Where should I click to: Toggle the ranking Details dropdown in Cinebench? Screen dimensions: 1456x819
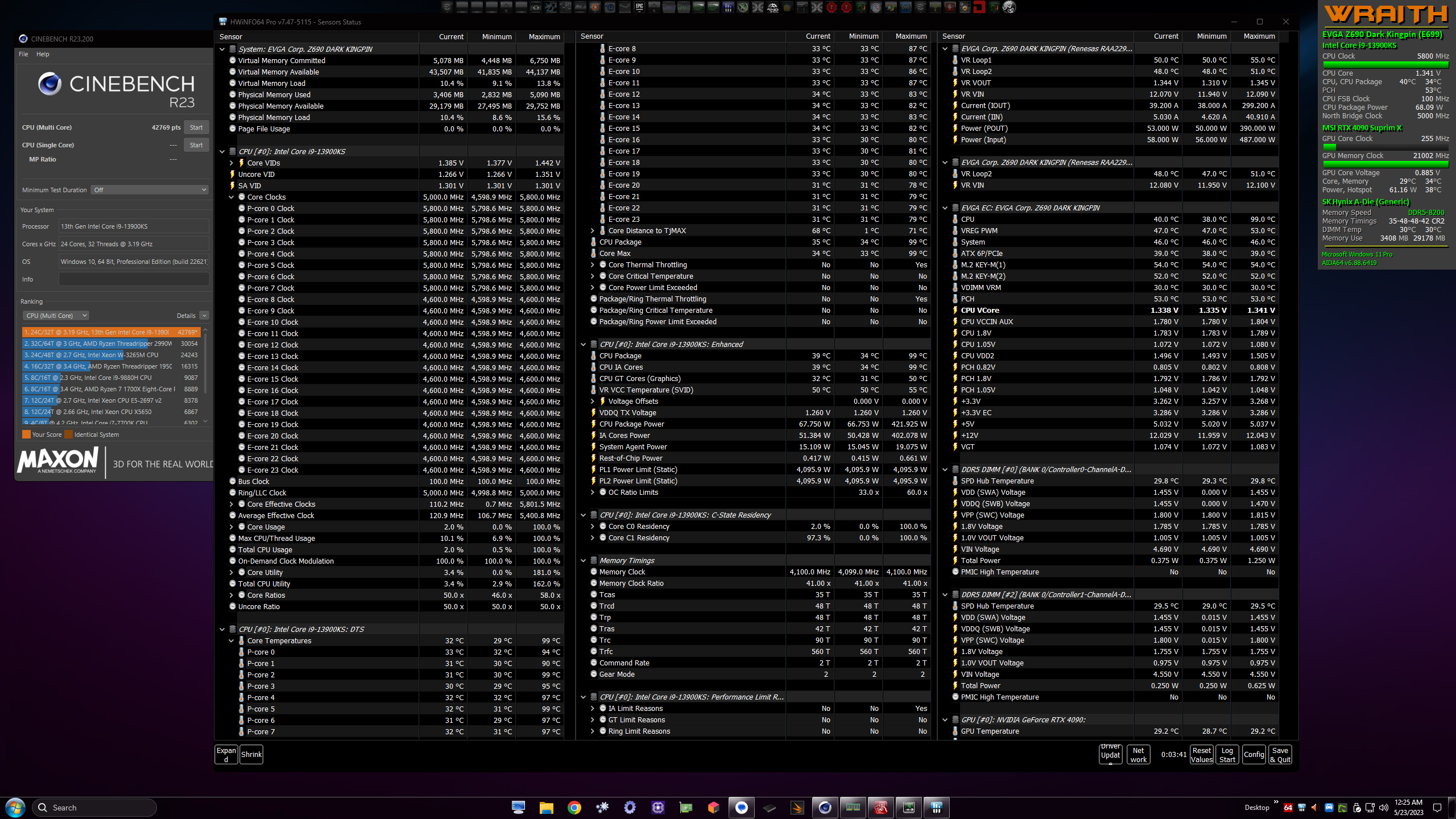click(204, 316)
